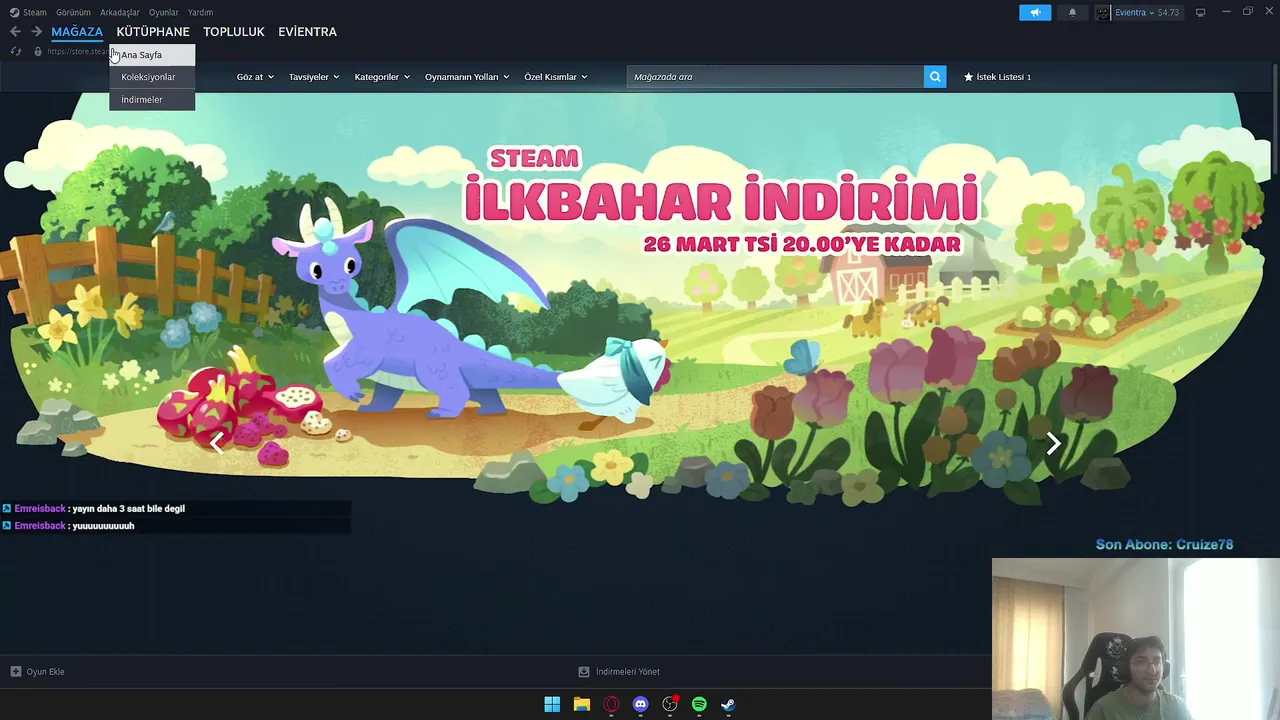
Task: Click Oyun Ekle to add a game
Action: pyautogui.click(x=45, y=671)
